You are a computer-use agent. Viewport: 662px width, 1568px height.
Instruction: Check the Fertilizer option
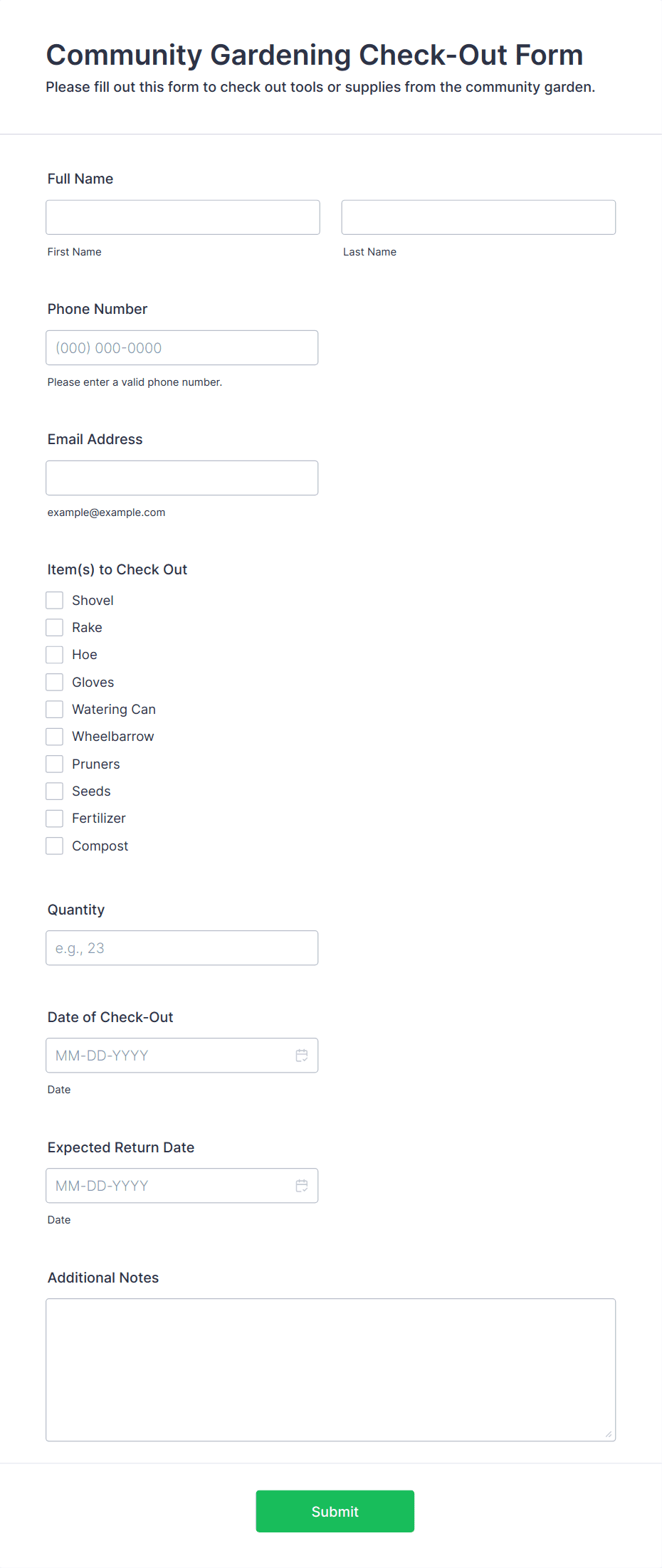55,819
